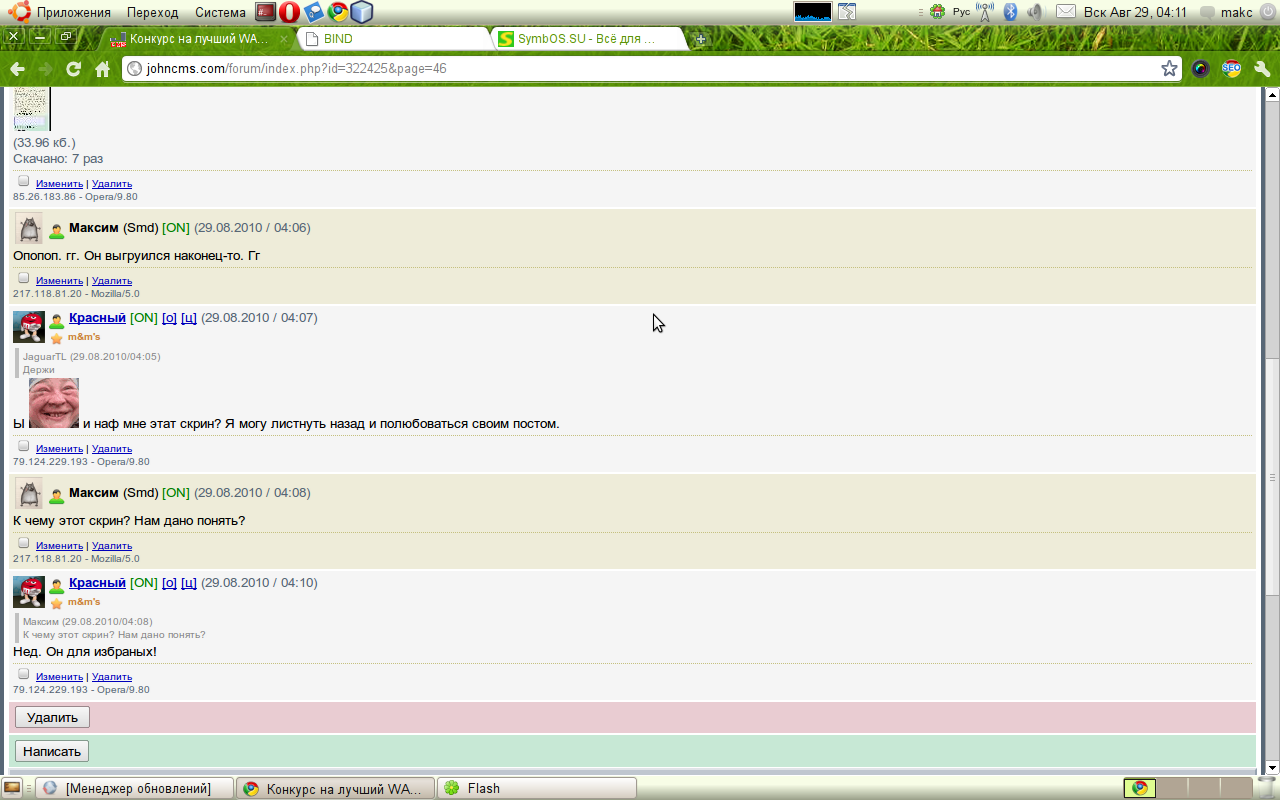Open the Приложения menu

click(74, 12)
